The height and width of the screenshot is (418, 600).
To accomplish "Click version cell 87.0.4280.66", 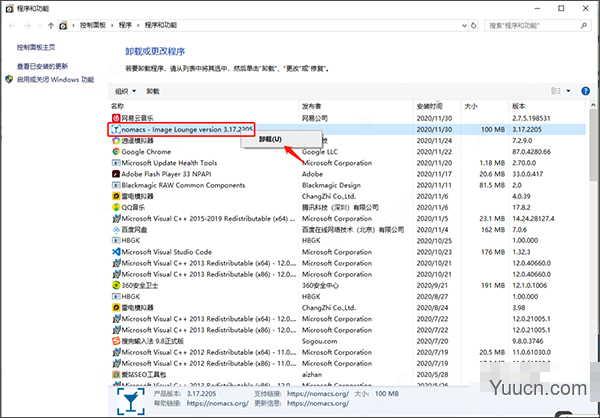I will (532, 152).
